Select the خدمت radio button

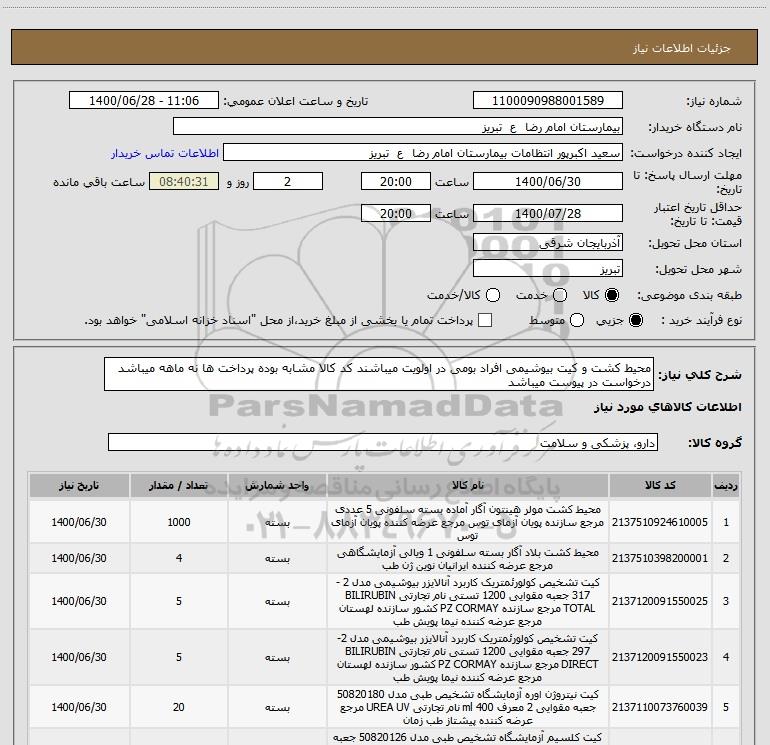tap(560, 295)
